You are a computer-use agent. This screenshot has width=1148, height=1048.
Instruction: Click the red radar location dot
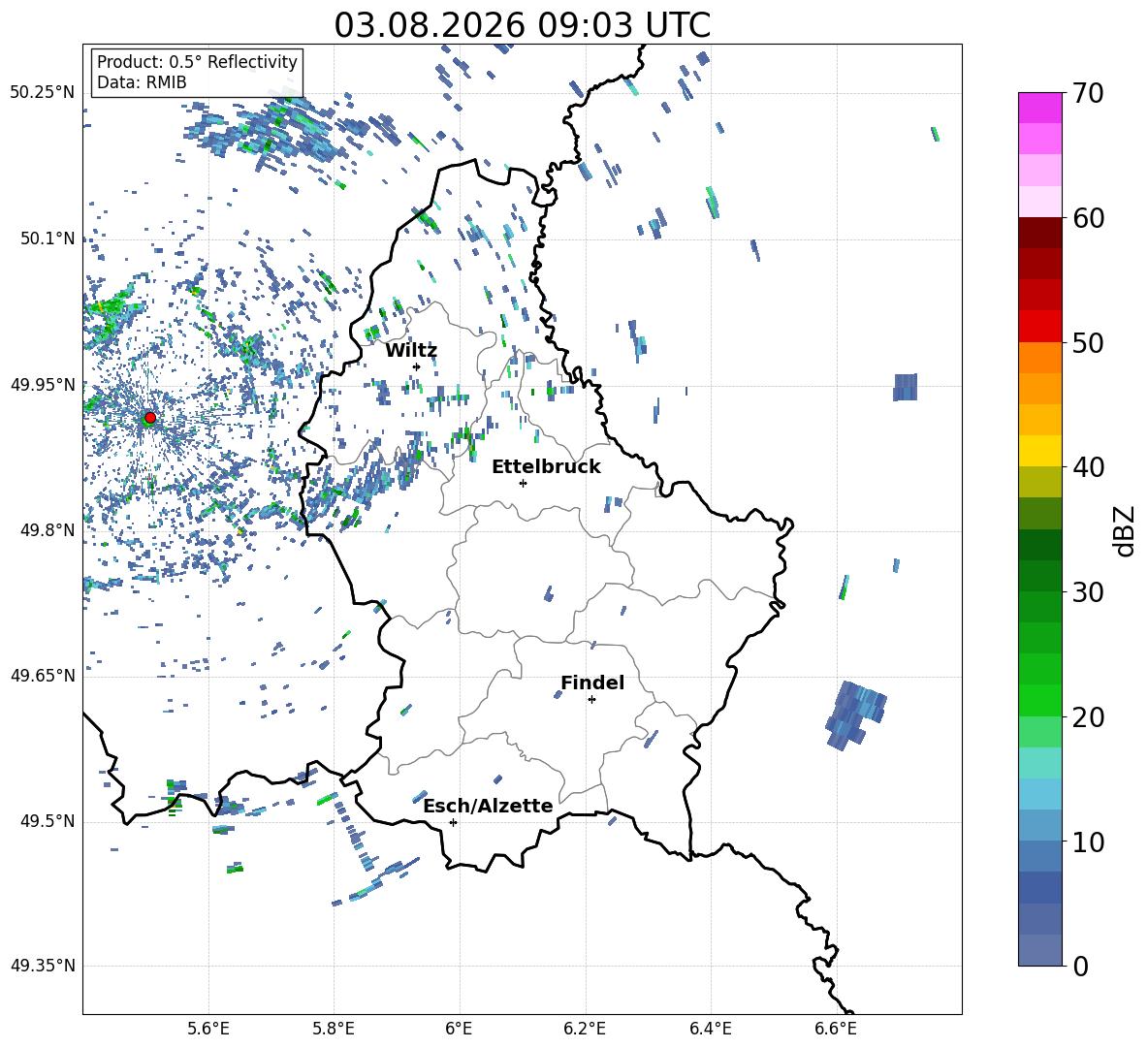pyautogui.click(x=150, y=418)
